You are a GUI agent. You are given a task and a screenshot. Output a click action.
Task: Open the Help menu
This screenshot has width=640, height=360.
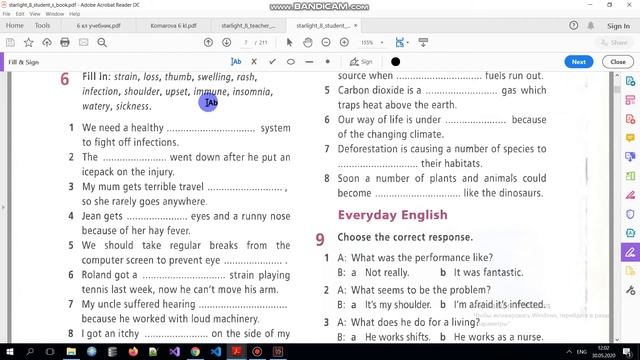[75, 14]
